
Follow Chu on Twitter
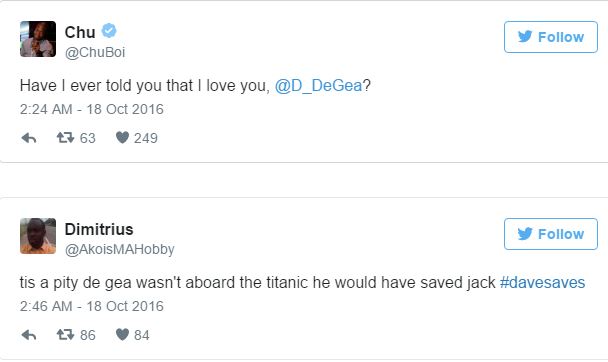551,37
